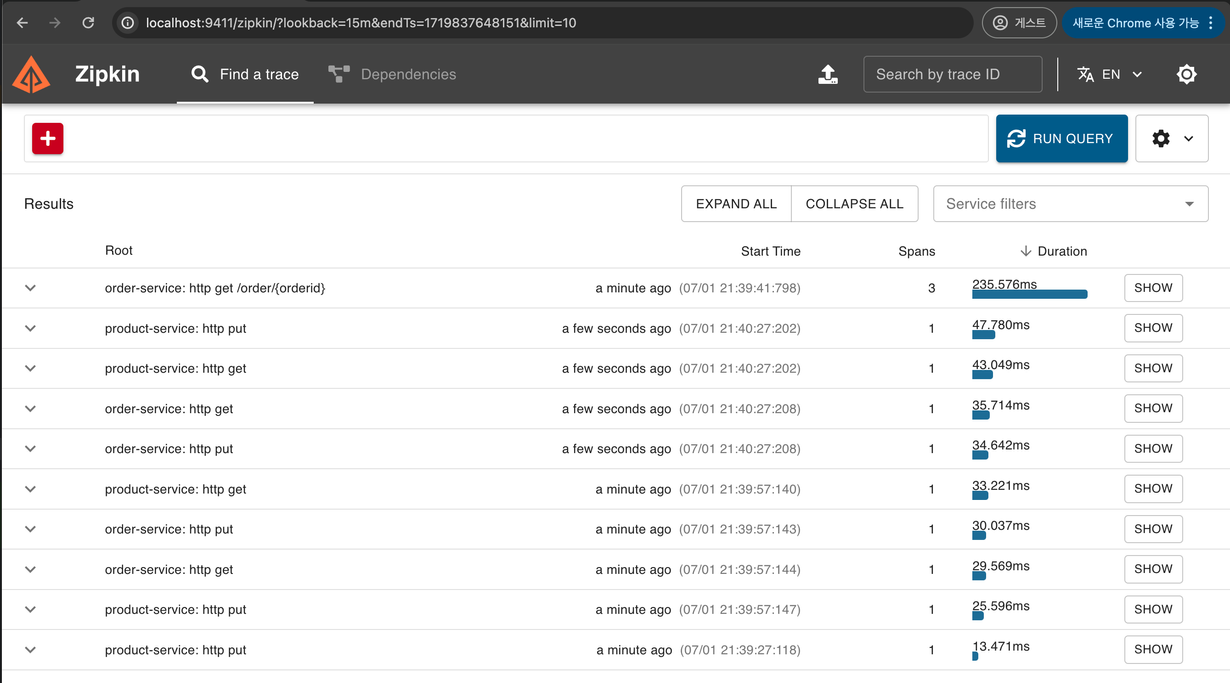Open the Service filters dropdown

(x=1070, y=204)
